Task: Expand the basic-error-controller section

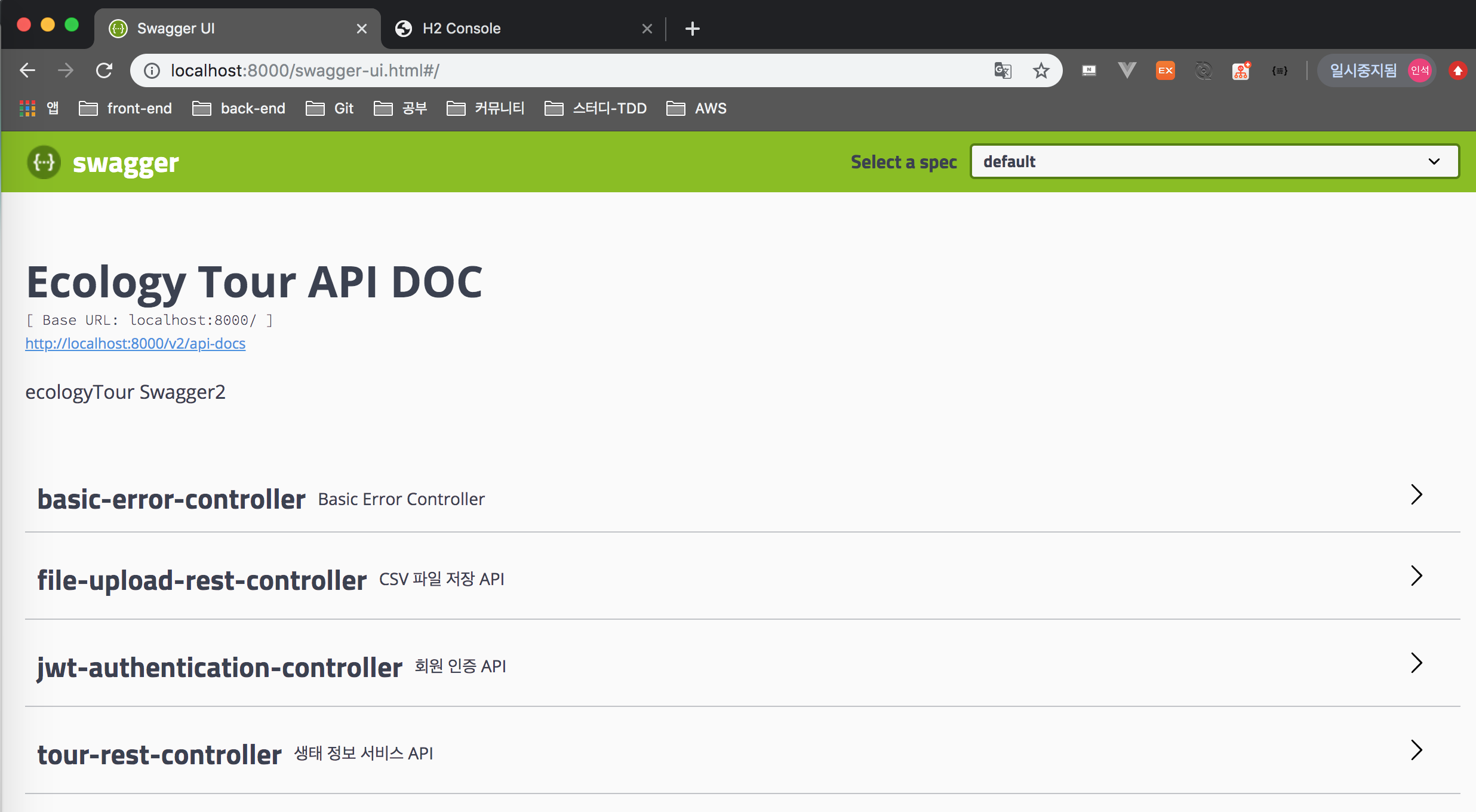Action: pos(1416,494)
